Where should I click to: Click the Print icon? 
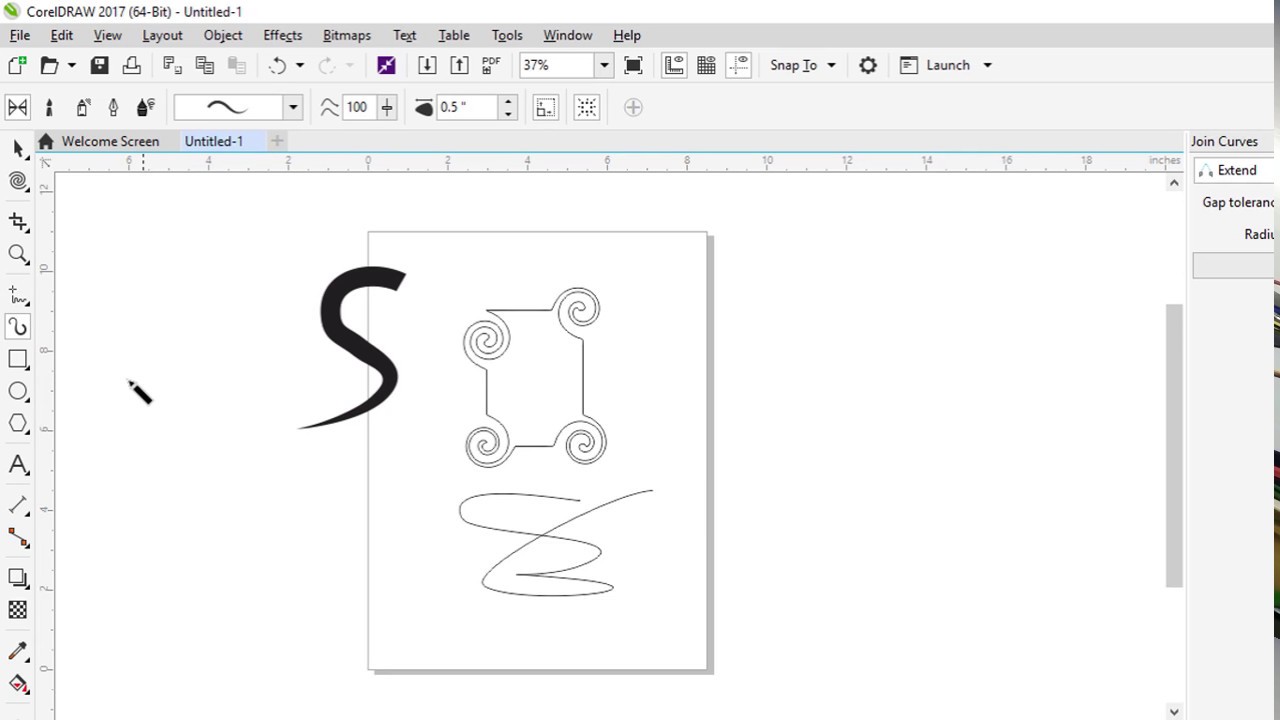click(x=131, y=65)
